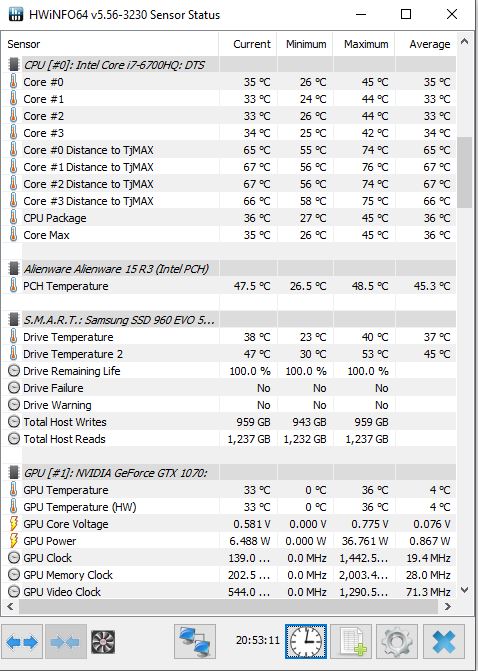Select the PCH Temperature row
This screenshot has width=478, height=671.
pyautogui.click(x=229, y=286)
